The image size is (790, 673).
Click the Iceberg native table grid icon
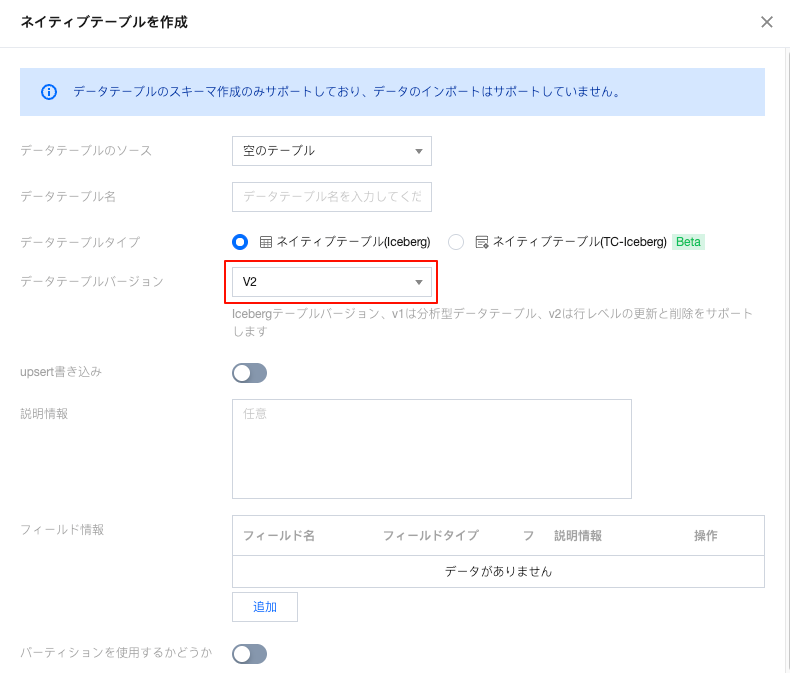click(266, 242)
